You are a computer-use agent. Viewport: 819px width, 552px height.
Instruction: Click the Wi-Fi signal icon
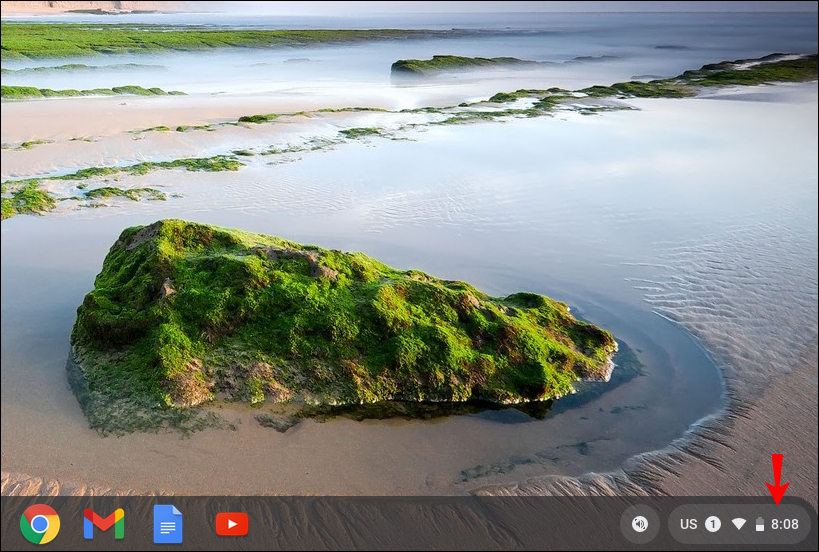[739, 524]
